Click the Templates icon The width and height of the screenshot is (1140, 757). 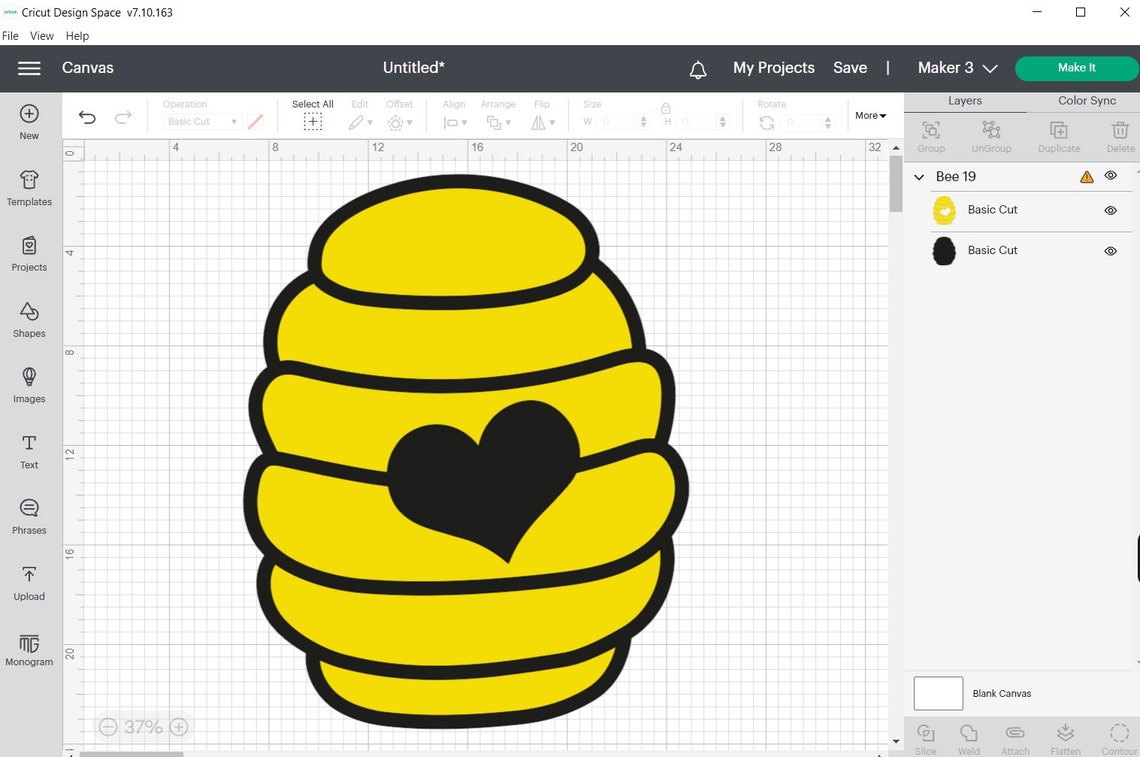pyautogui.click(x=28, y=188)
